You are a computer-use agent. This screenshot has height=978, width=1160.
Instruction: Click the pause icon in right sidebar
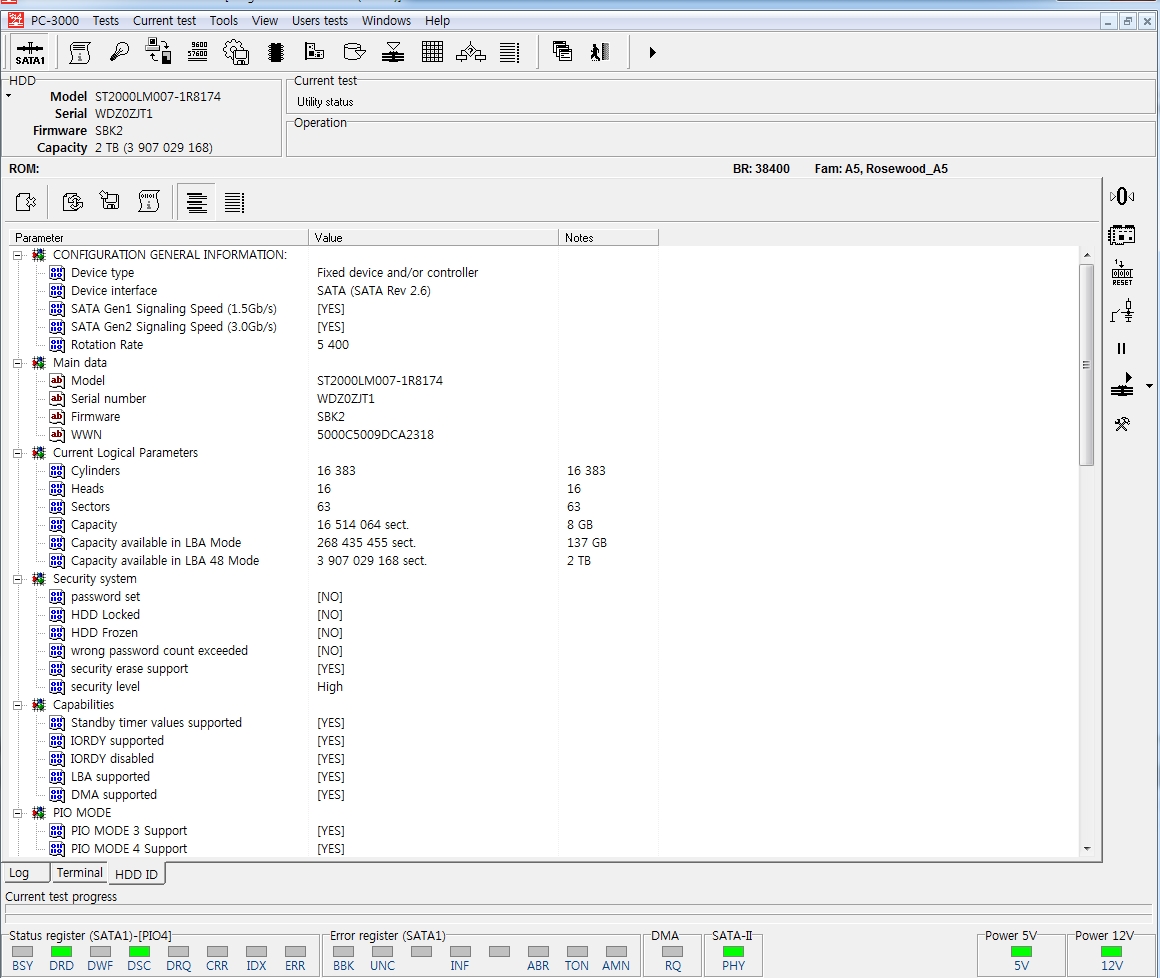point(1121,349)
